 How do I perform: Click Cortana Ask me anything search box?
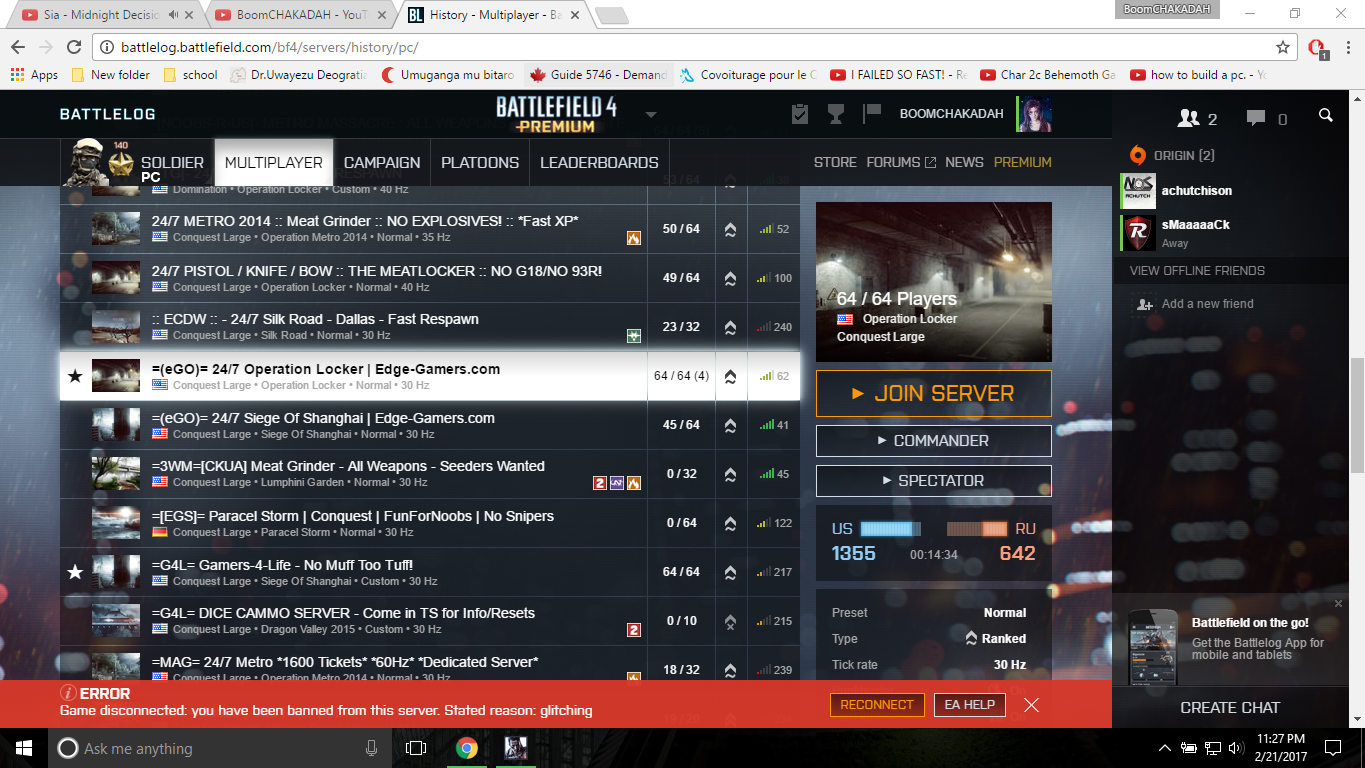[220, 748]
